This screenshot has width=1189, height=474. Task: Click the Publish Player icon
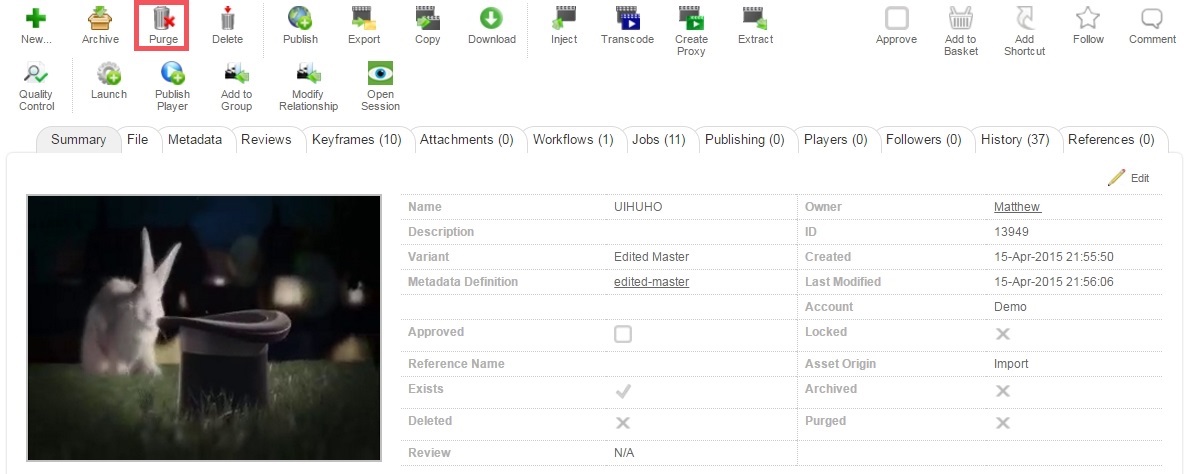point(172,75)
